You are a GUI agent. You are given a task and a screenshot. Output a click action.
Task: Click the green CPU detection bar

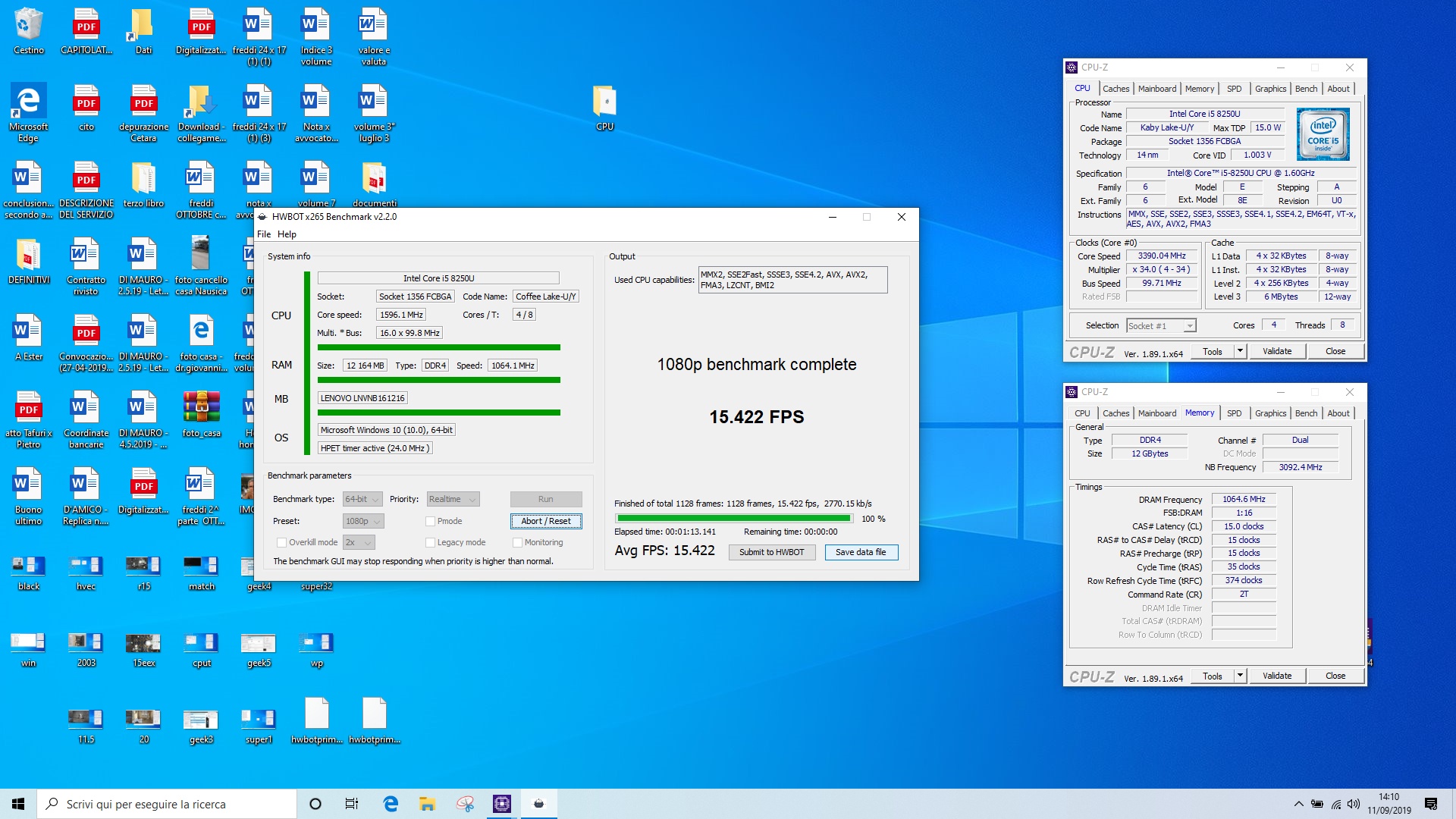(438, 347)
